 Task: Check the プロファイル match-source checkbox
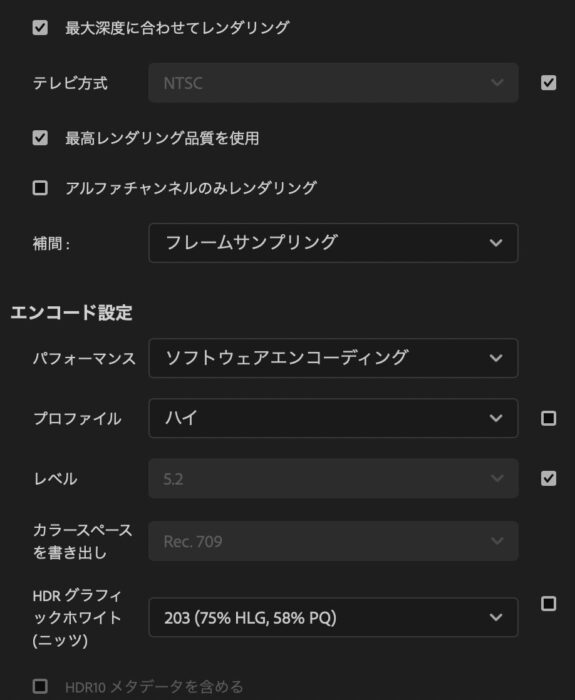[548, 418]
